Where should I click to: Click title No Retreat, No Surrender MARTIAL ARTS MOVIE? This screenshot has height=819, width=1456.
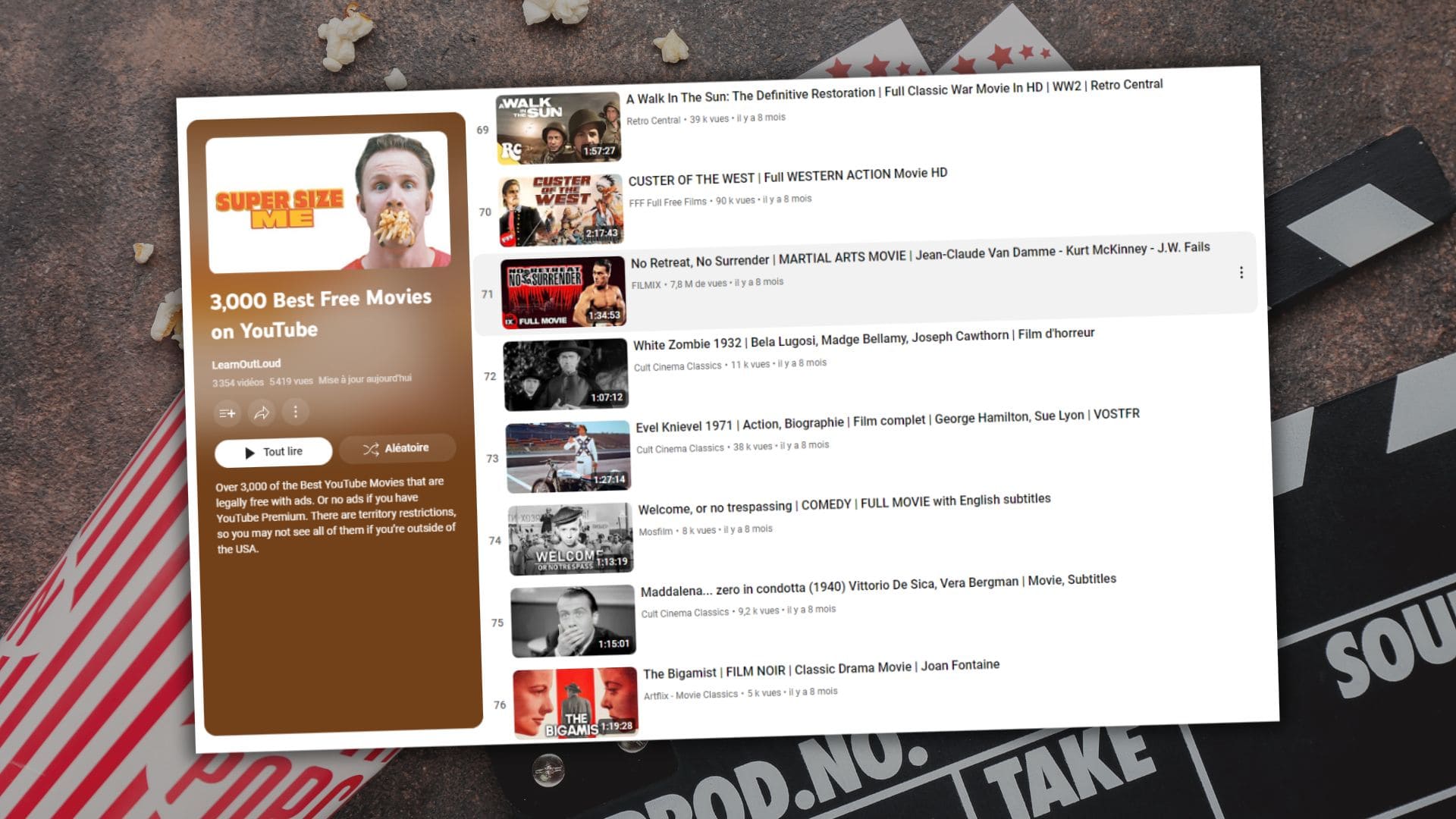(x=921, y=255)
